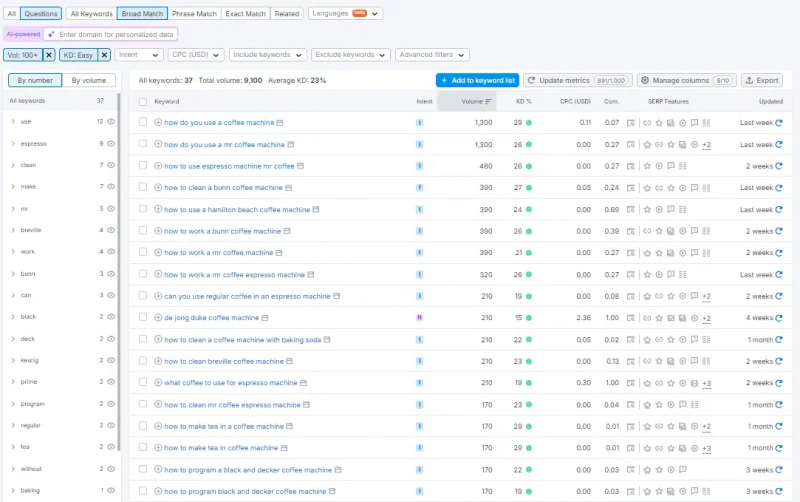
Task: Click Add to keyword list button
Action: coord(477,81)
